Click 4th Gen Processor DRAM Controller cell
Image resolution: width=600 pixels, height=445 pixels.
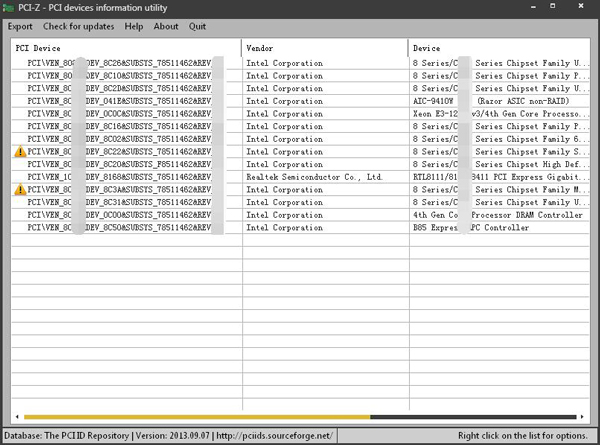497,215
